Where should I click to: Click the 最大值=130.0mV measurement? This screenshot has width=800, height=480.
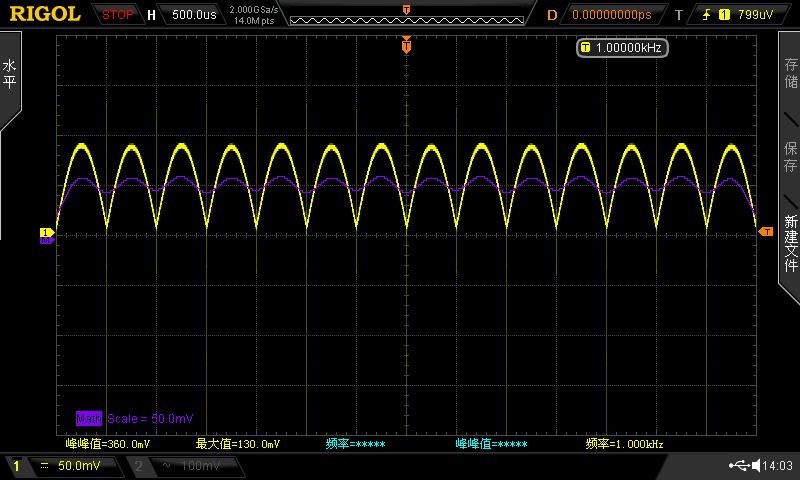pos(238,444)
